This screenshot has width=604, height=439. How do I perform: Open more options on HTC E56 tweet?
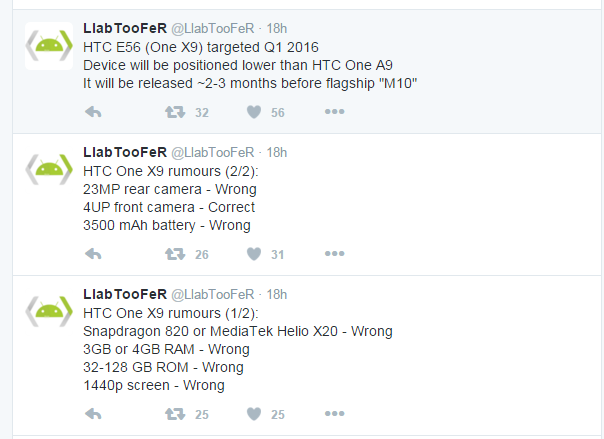[334, 112]
